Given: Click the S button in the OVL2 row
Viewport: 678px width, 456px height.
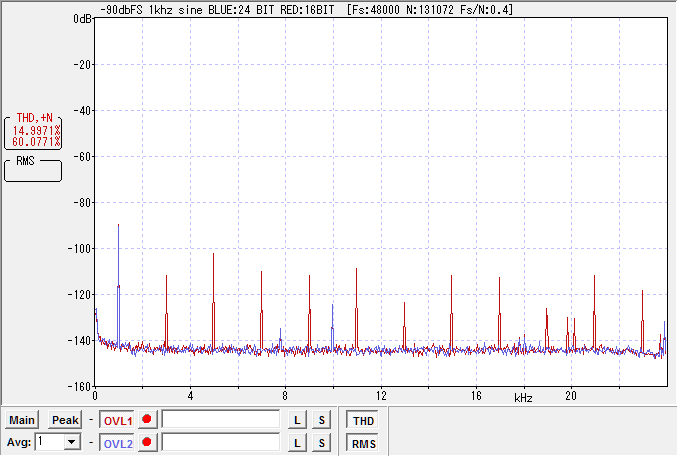Looking at the screenshot, I should click(x=322, y=443).
